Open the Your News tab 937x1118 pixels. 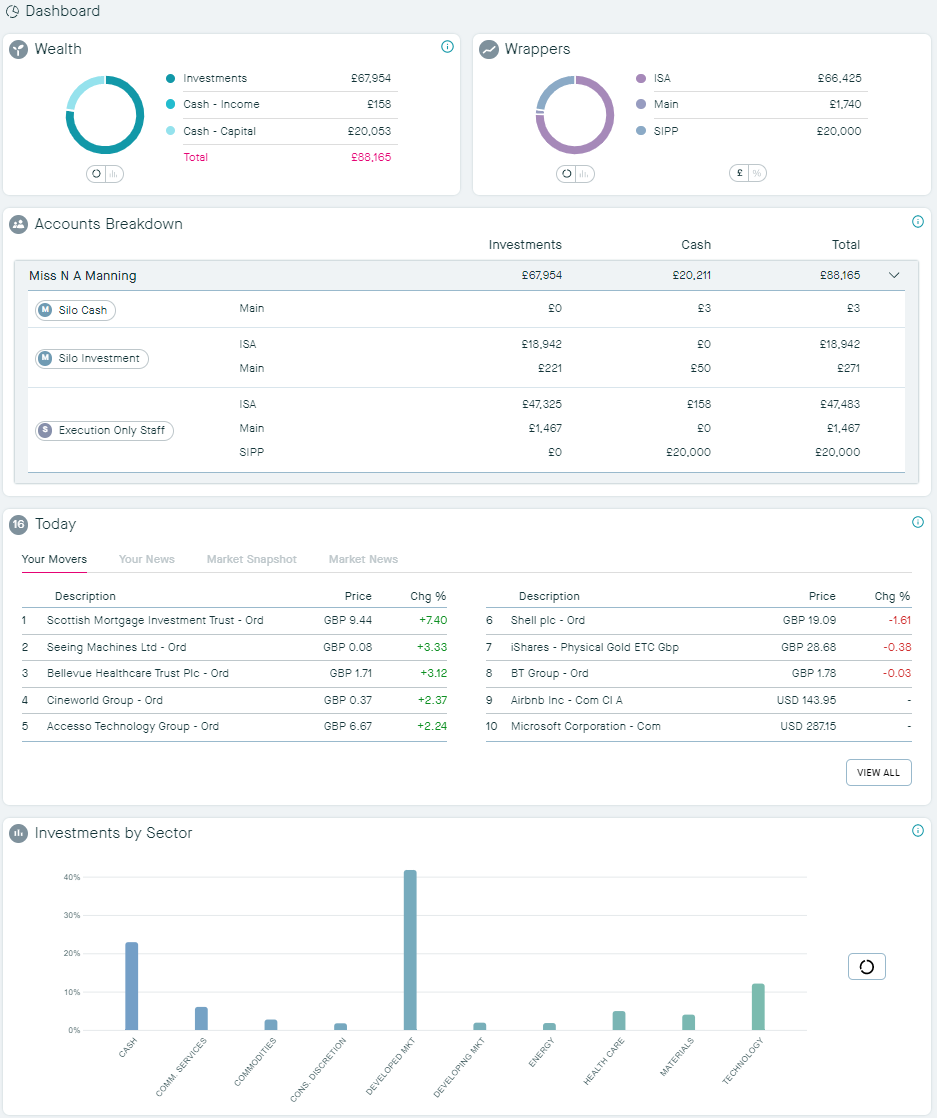point(146,559)
